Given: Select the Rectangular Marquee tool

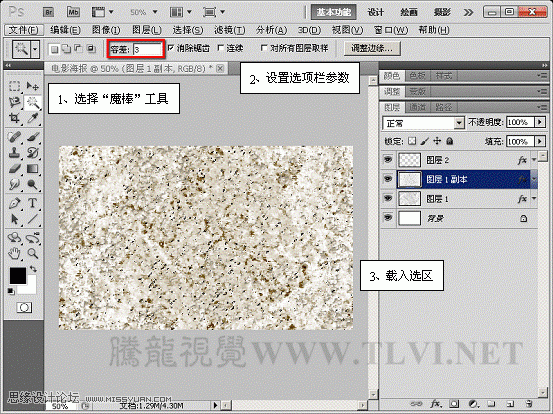Looking at the screenshot, I should click(14, 86).
